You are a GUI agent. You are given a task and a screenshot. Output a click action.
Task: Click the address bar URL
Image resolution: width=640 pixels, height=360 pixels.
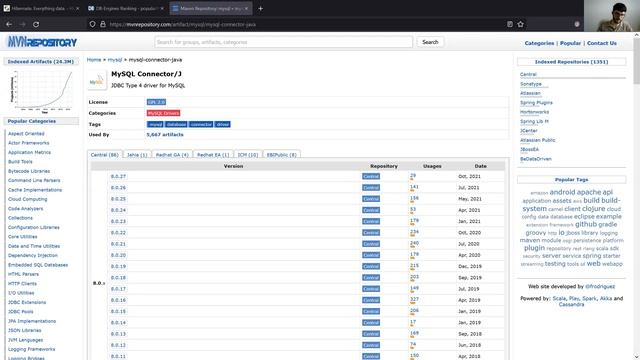(x=183, y=24)
